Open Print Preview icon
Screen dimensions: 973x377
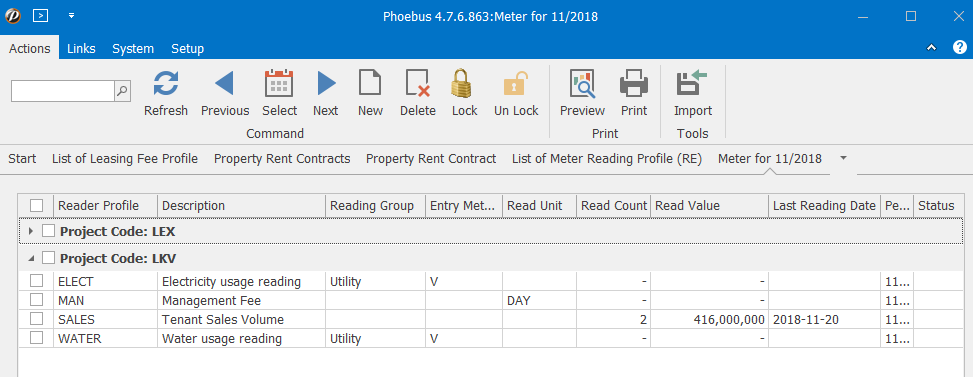[x=582, y=84]
